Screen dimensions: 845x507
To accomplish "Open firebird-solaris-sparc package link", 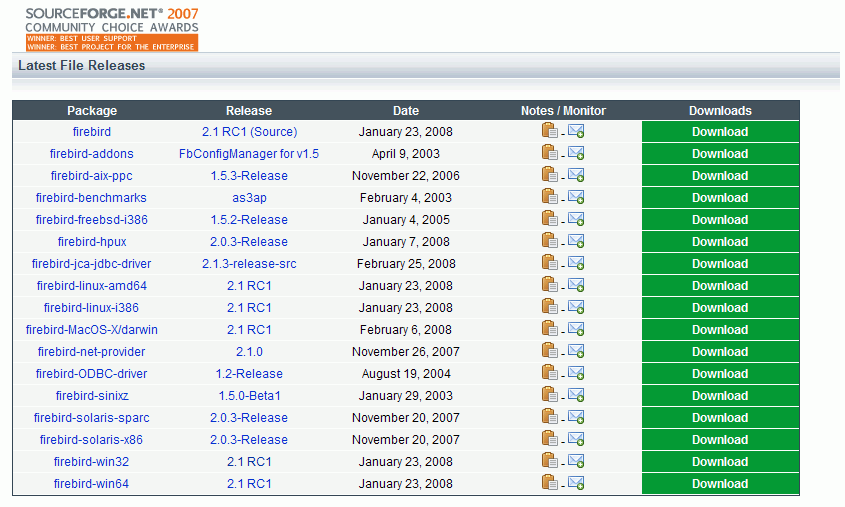I will [x=92, y=418].
